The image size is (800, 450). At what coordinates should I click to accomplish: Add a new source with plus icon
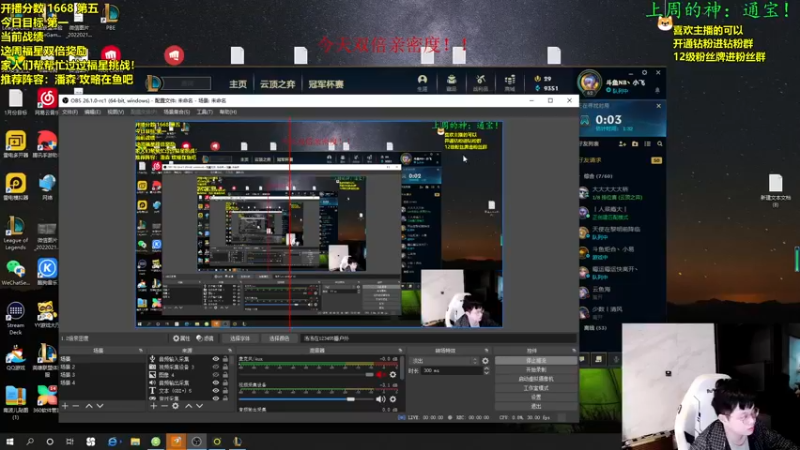[x=154, y=406]
